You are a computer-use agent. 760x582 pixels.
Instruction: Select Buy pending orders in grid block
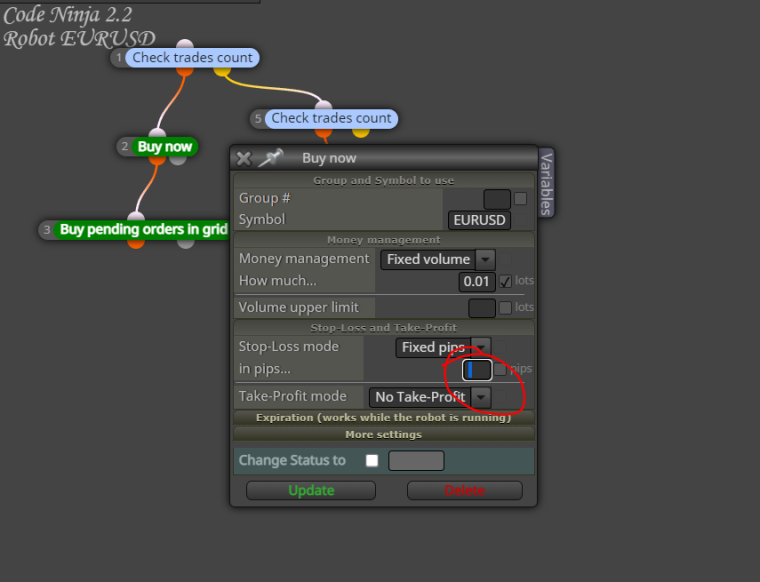[x=143, y=229]
